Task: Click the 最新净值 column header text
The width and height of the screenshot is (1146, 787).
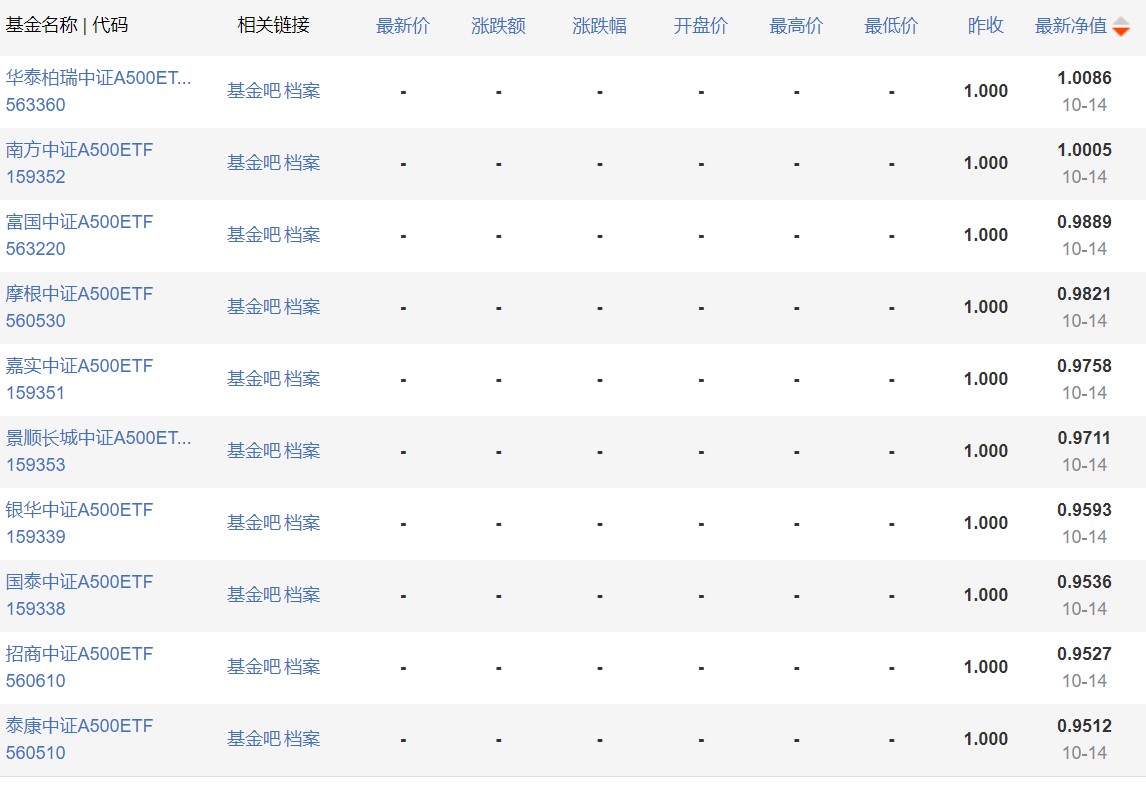Action: 1071,26
